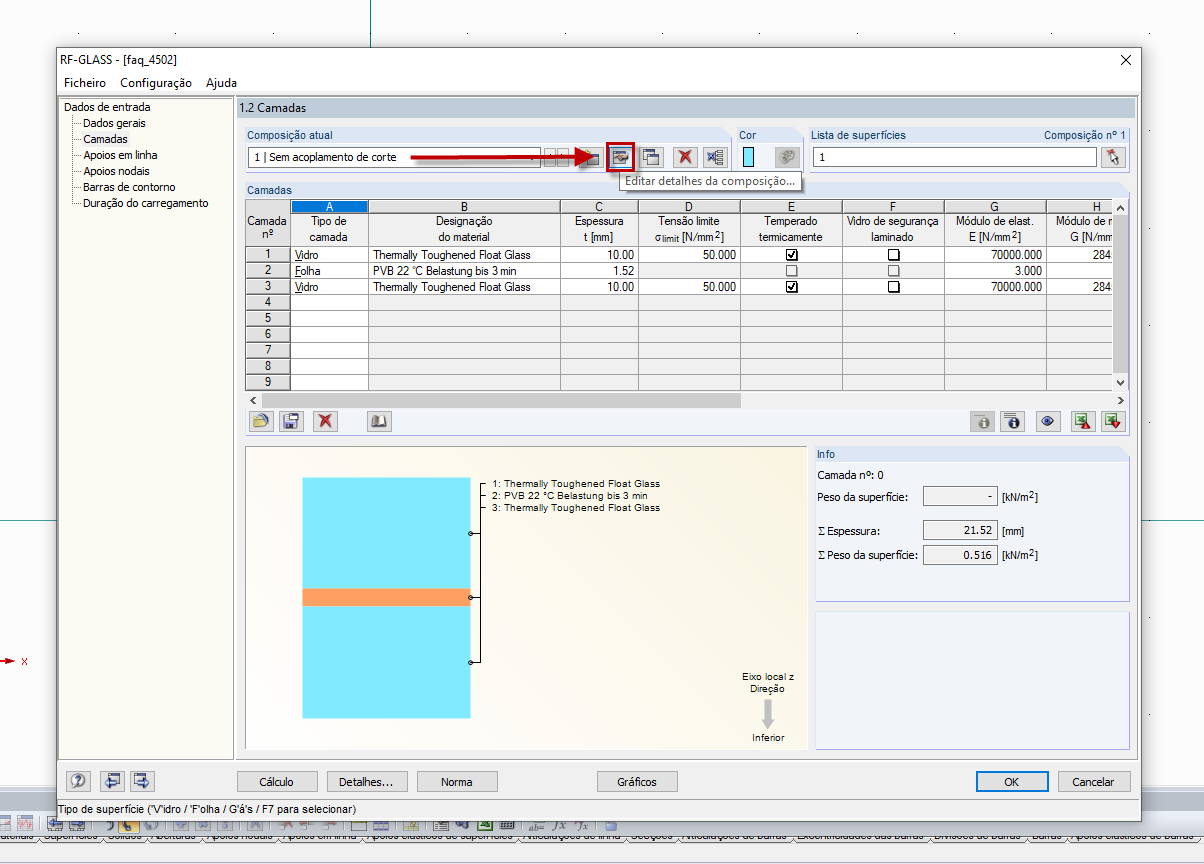The image size is (1204, 864).
Task: Go to previous window arrow icon
Action: 112,781
